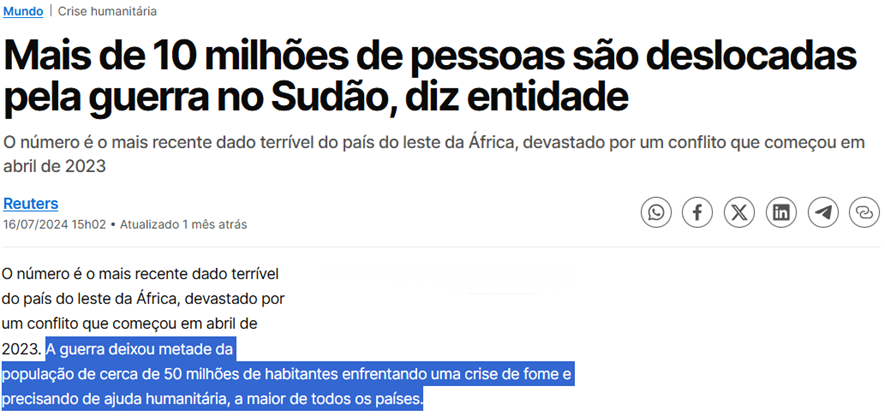The height and width of the screenshot is (416, 885).
Task: Share the article via Telegram
Action: 823,212
